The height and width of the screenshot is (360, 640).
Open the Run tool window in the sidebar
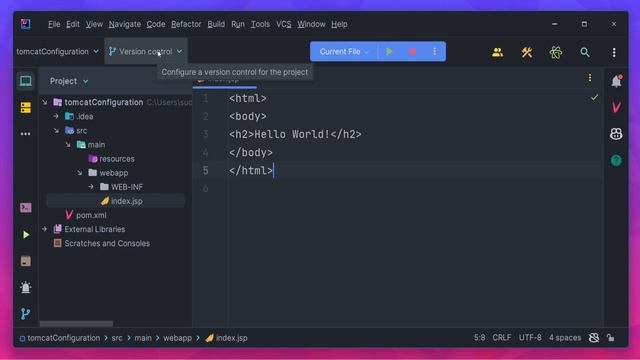click(26, 235)
